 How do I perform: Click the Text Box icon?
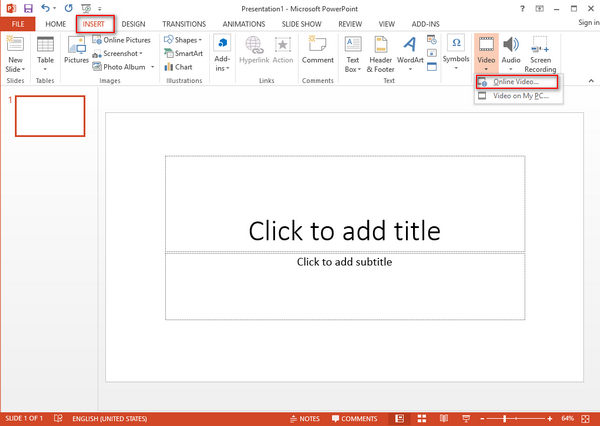click(x=353, y=44)
